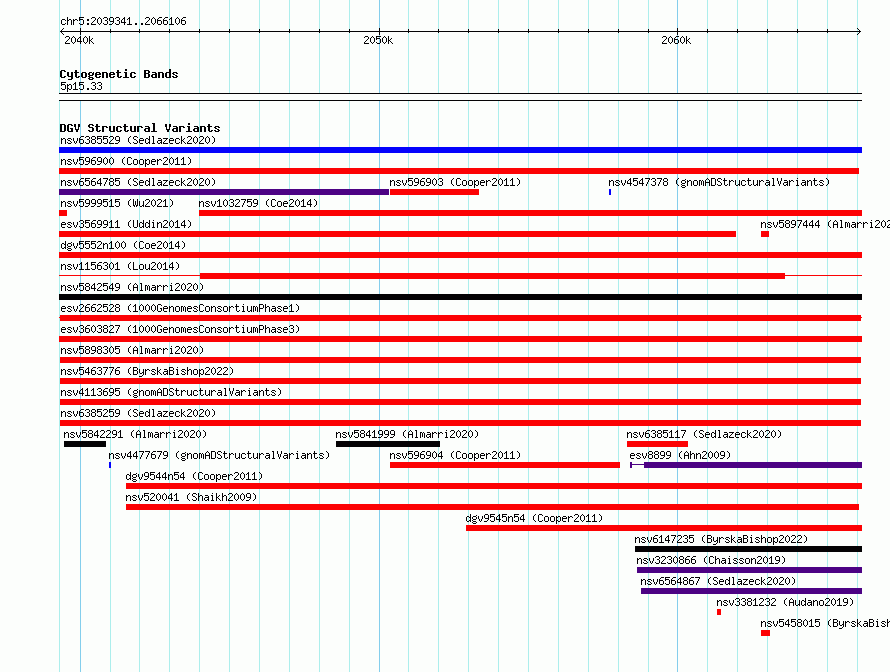Open nsv5842549 (Almarri2020) label
The image size is (890, 672).
[132, 287]
